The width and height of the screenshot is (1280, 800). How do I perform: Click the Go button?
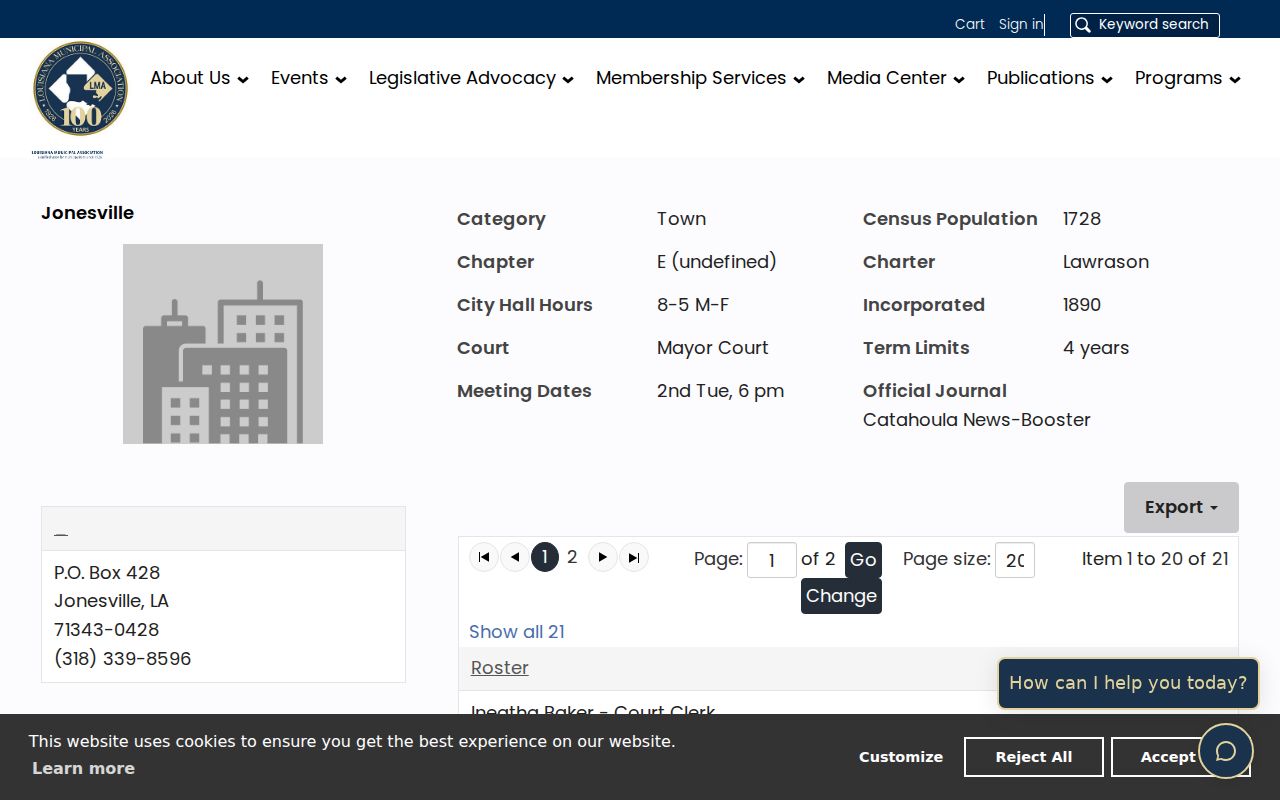click(863, 560)
